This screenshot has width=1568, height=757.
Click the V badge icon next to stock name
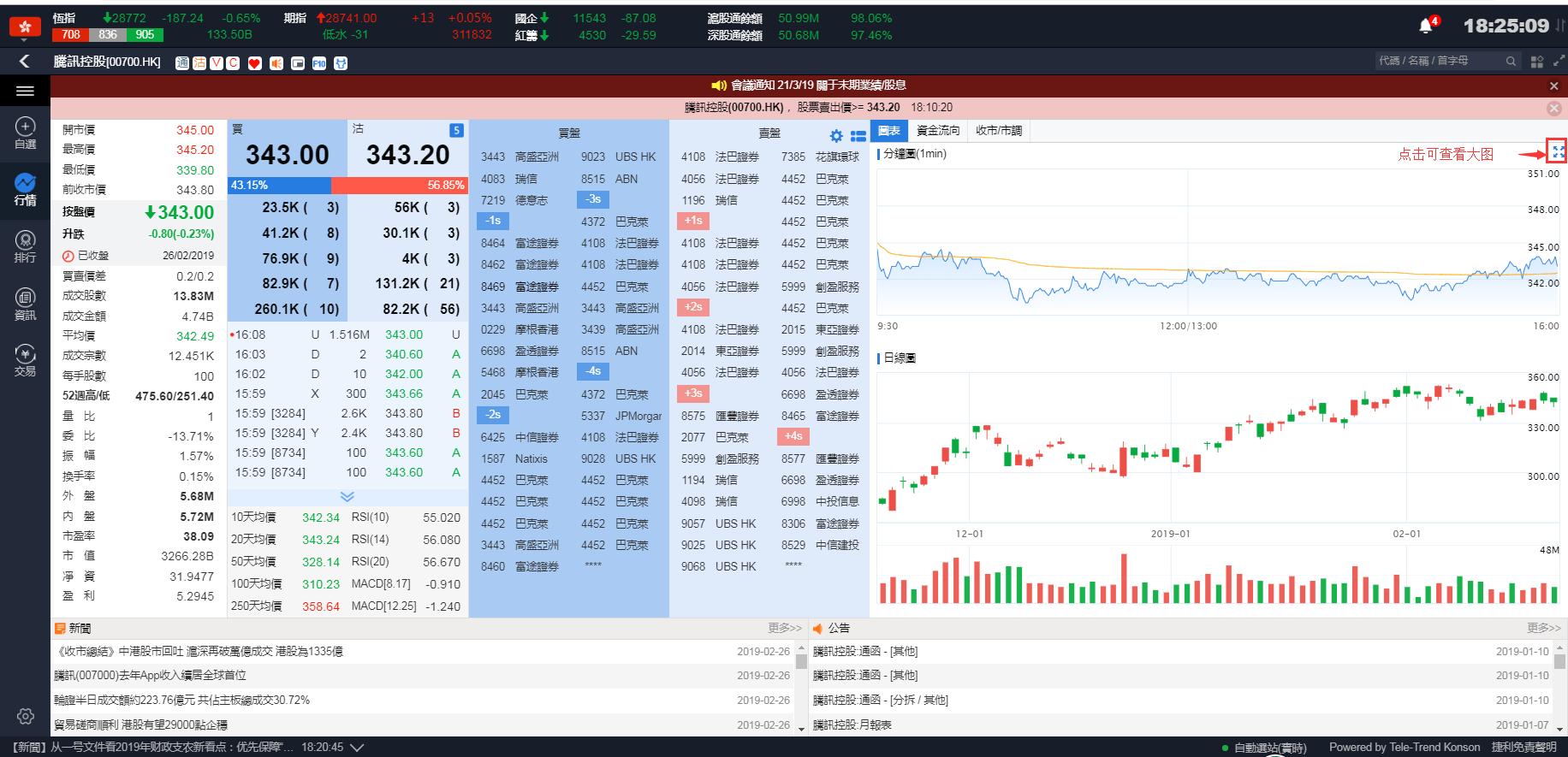click(x=216, y=62)
